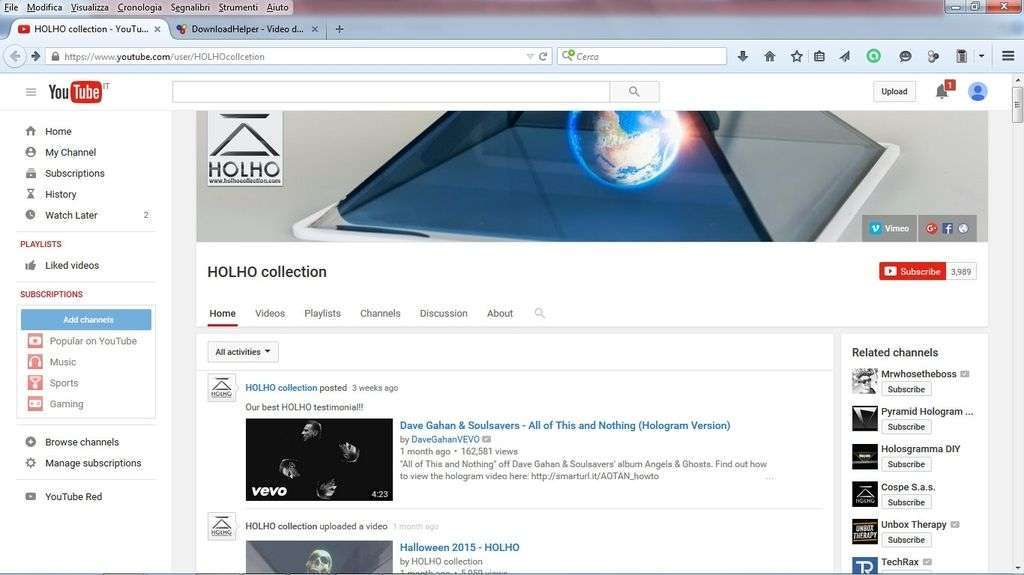
Task: Click into the YouTube search field
Action: point(391,91)
